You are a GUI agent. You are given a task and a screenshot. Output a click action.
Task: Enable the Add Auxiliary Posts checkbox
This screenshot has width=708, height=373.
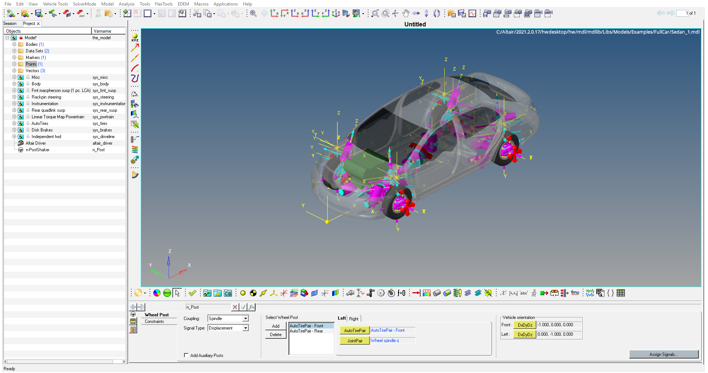[186, 355]
